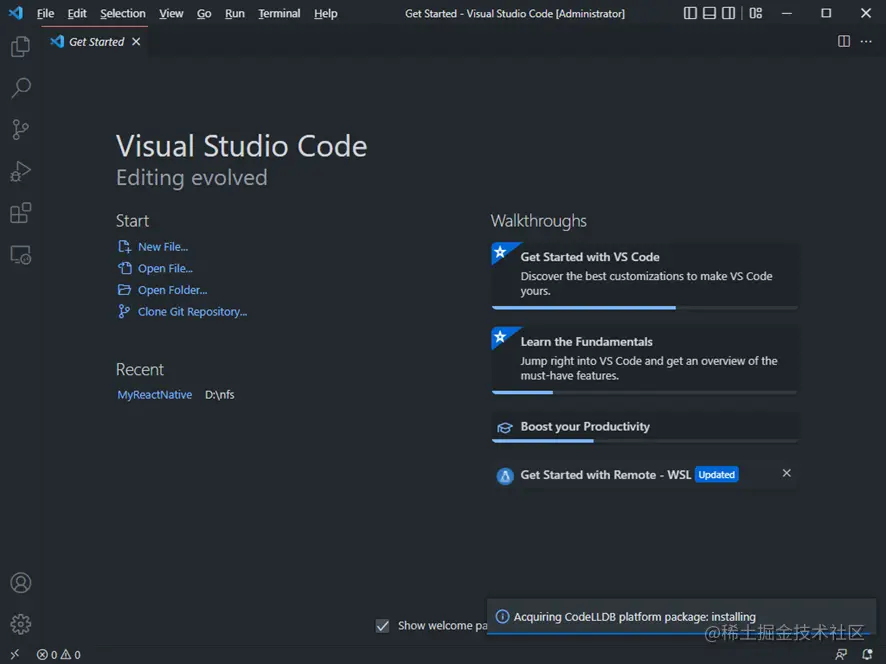Toggle the bottom panel layout button

coord(710,14)
